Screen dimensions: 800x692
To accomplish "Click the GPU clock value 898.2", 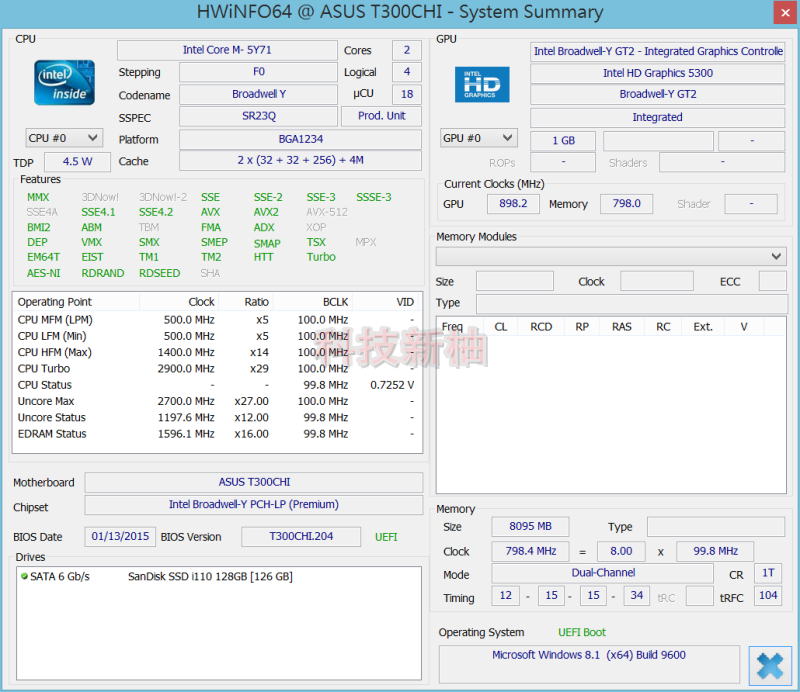I will [x=513, y=204].
